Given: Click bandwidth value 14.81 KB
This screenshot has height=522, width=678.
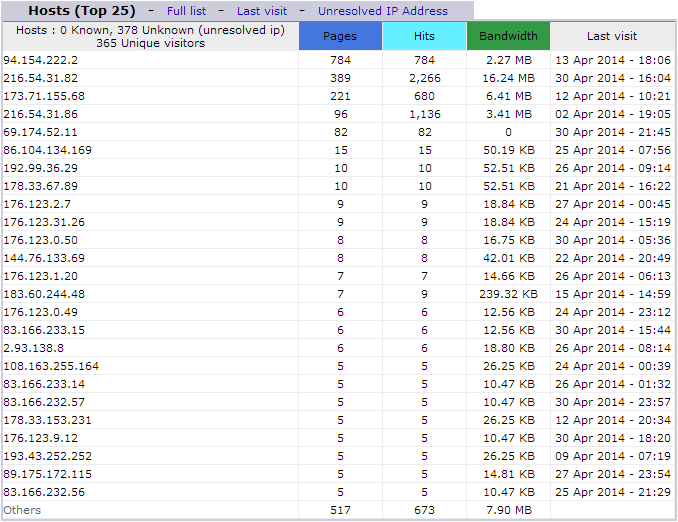Looking at the screenshot, I should (x=508, y=474).
